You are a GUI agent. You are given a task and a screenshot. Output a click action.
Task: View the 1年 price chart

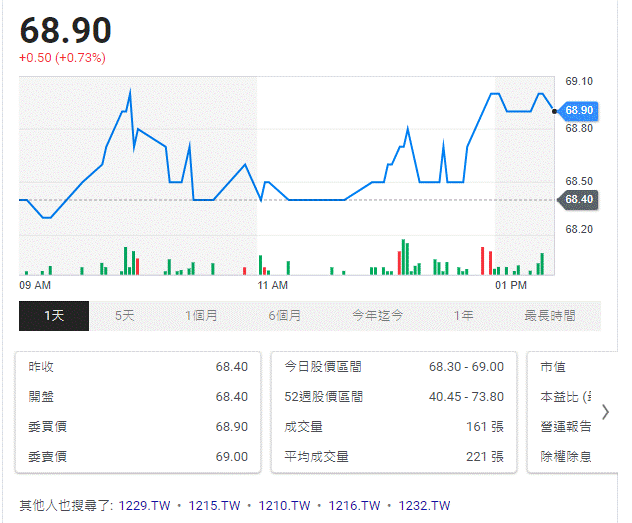pyautogui.click(x=464, y=315)
